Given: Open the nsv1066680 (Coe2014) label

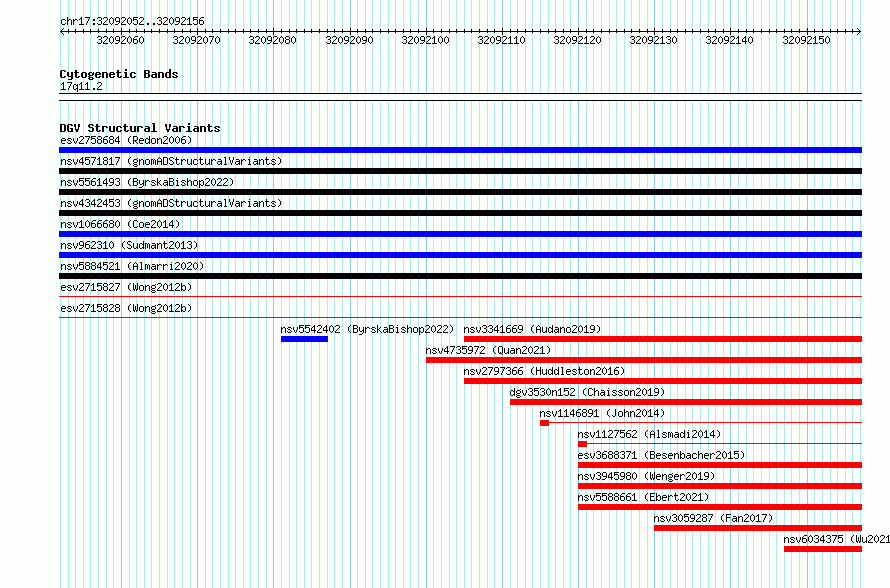Looking at the screenshot, I should point(120,224).
